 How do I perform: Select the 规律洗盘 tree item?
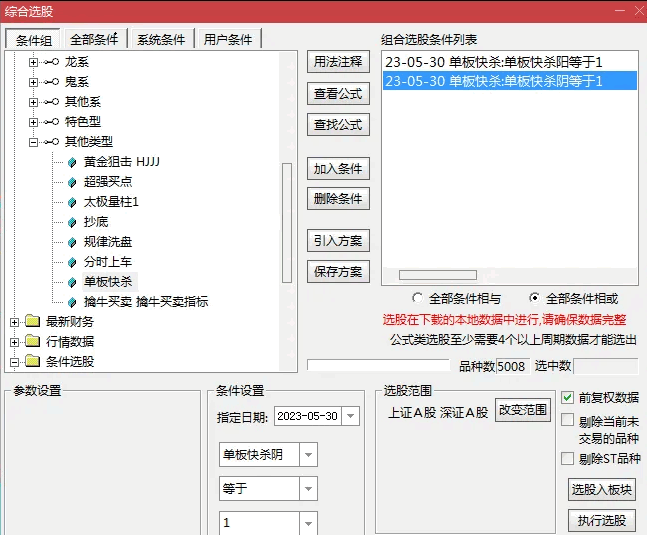tap(108, 242)
